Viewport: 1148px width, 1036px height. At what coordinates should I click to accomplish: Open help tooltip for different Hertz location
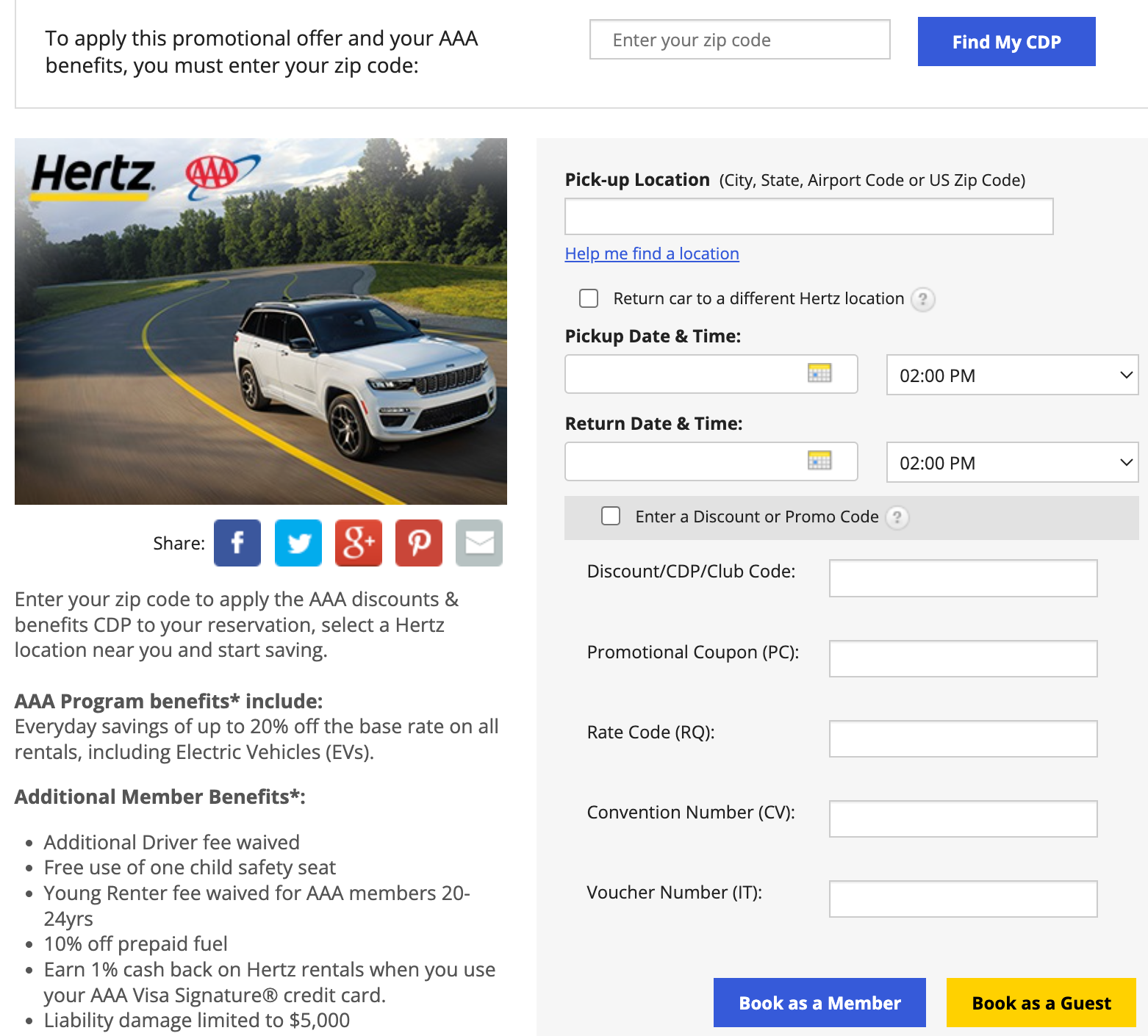tap(925, 299)
